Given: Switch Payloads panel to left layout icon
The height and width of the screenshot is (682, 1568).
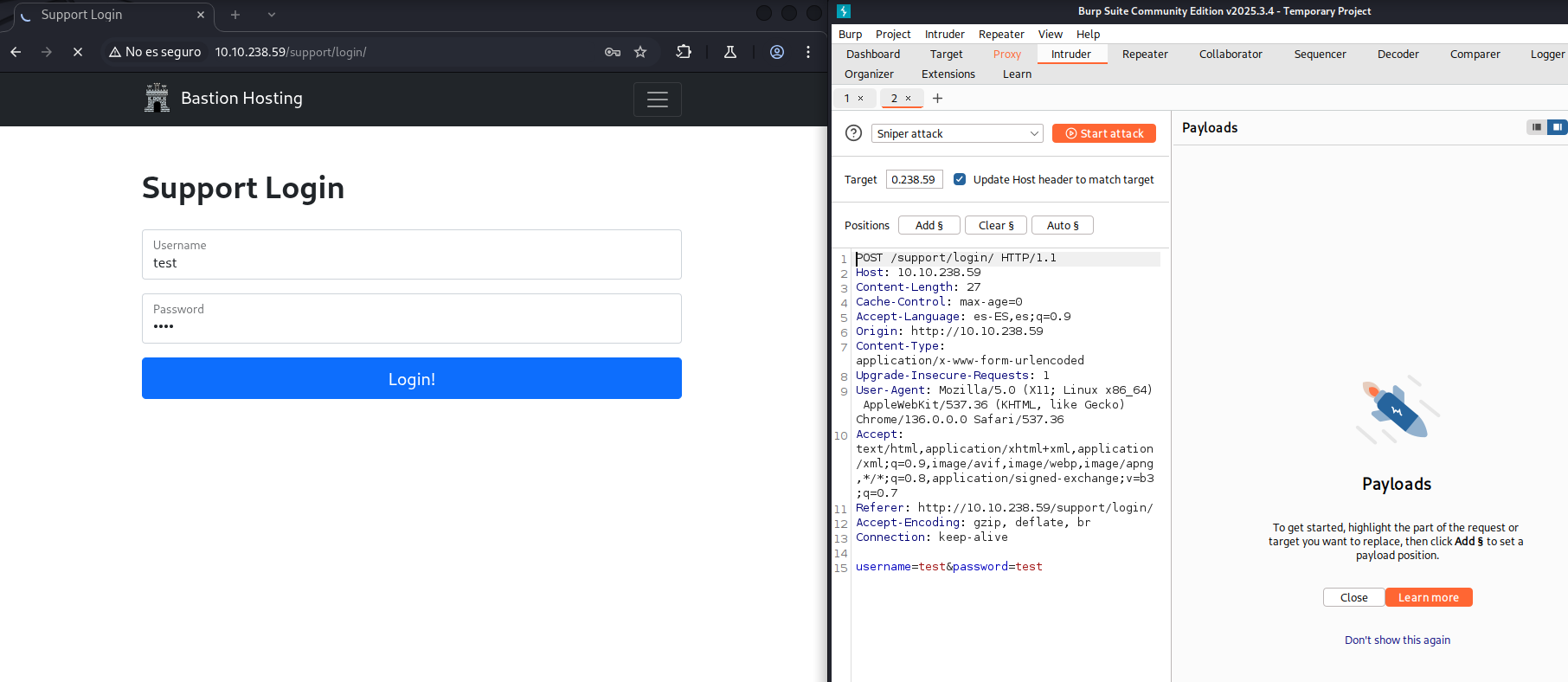Looking at the screenshot, I should click(x=1537, y=127).
